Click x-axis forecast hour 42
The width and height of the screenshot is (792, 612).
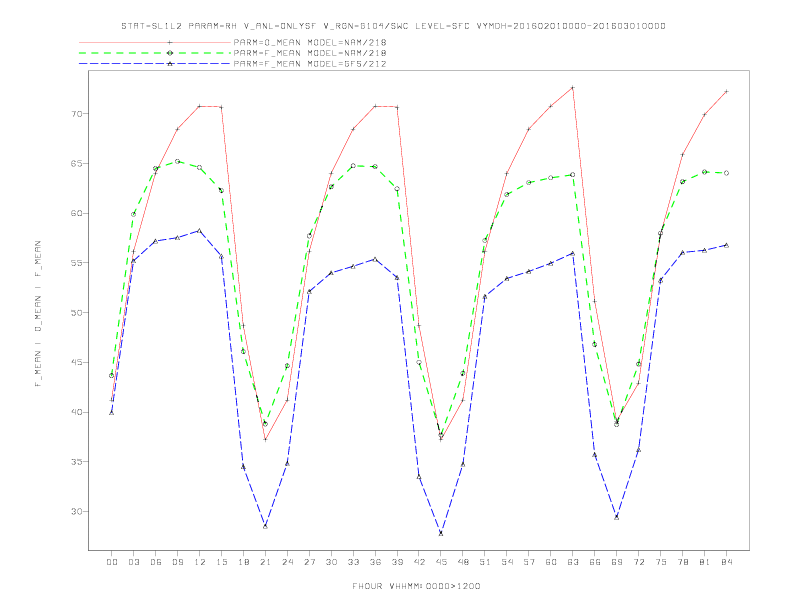point(419,562)
